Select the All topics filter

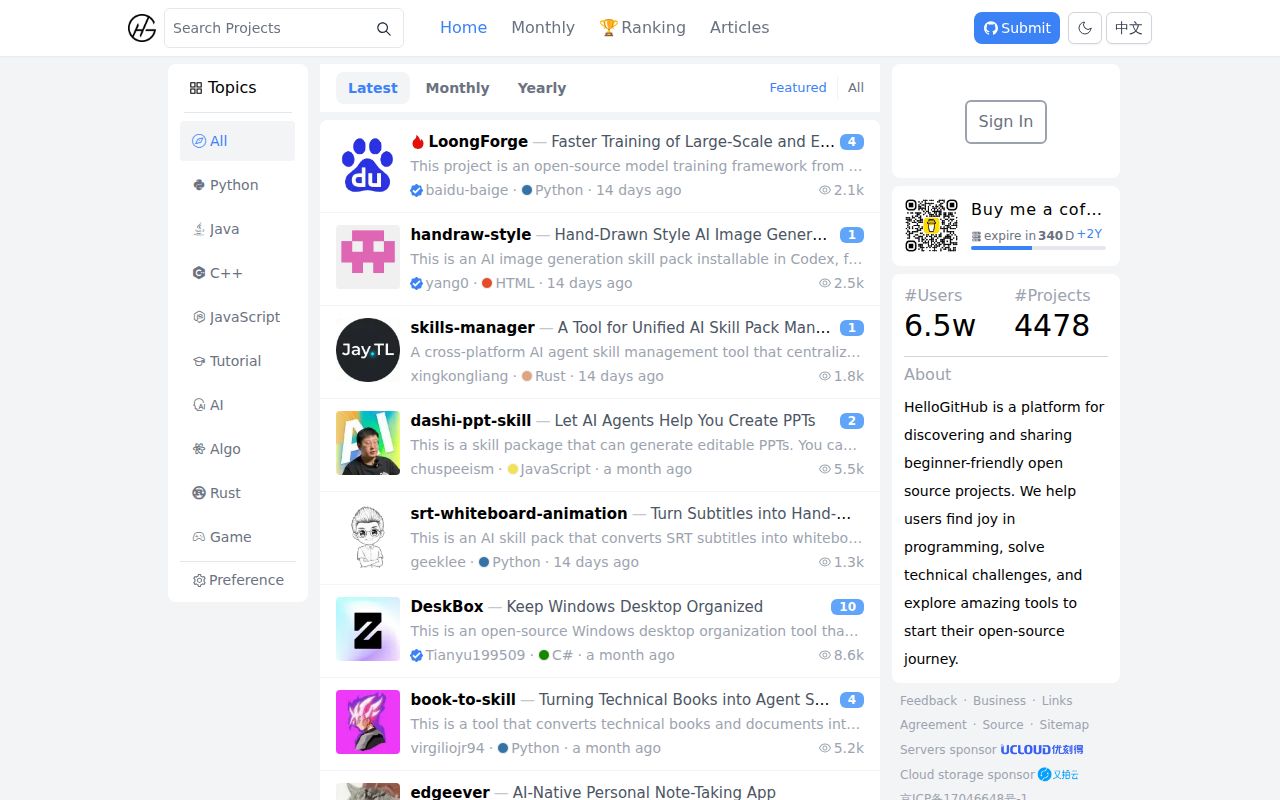pyautogui.click(x=237, y=141)
